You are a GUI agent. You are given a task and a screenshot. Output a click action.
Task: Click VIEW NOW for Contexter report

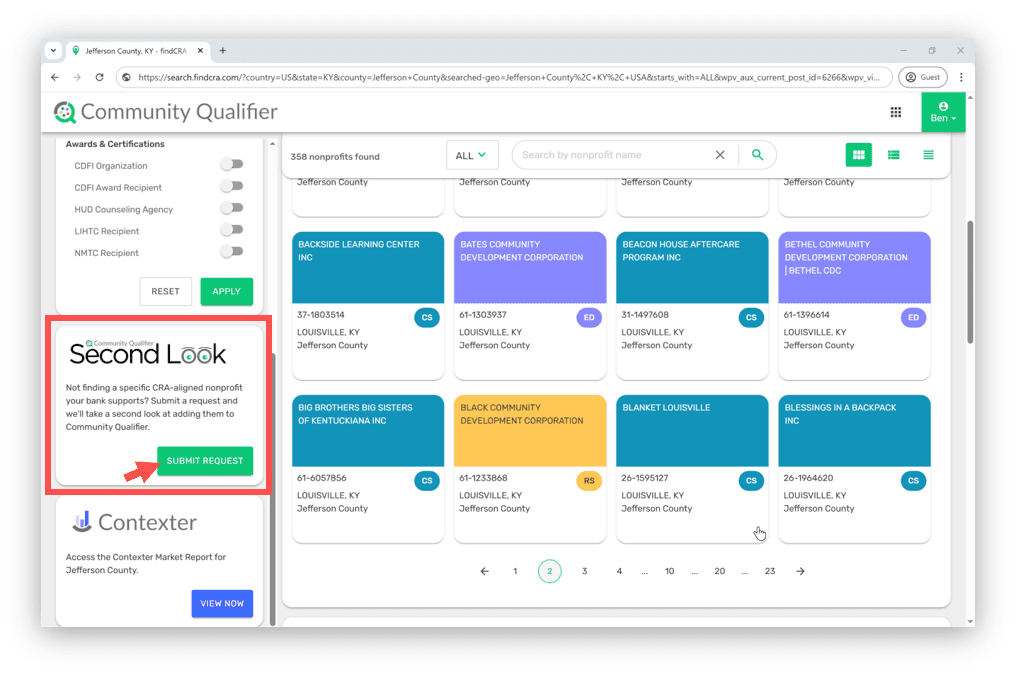(x=222, y=603)
